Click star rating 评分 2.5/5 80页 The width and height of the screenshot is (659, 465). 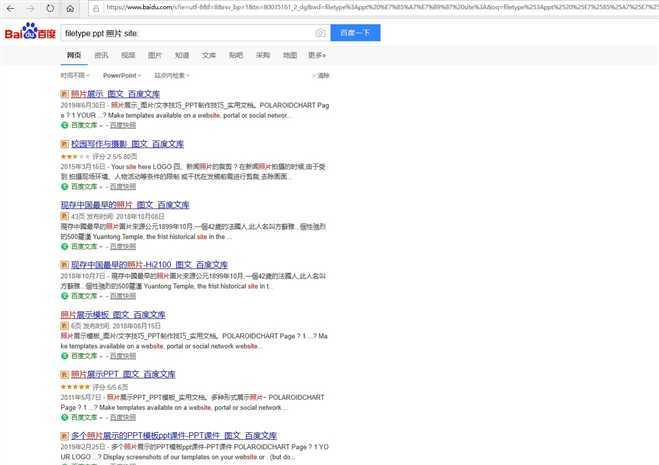tap(99, 156)
